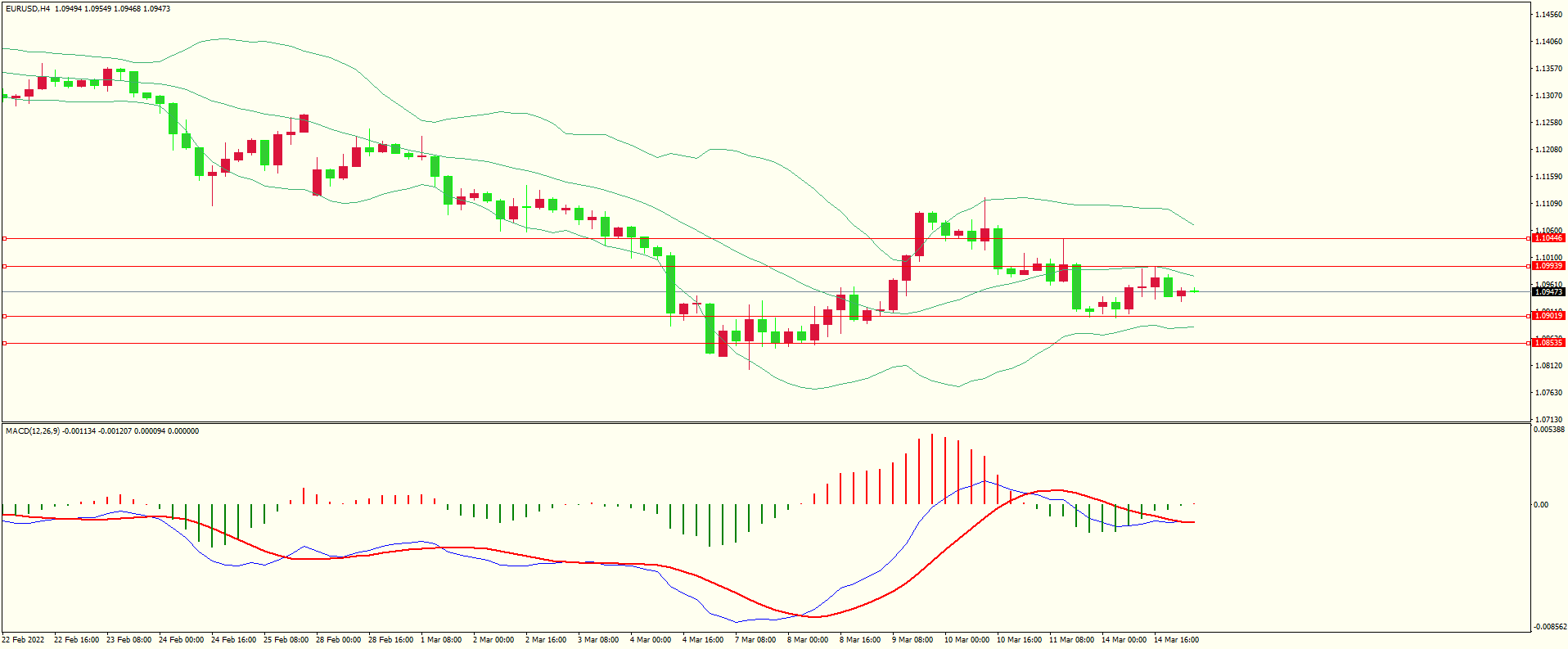Select the '22 Feb 2022' date on time axis
This screenshot has height=649, width=1568.
(24, 640)
